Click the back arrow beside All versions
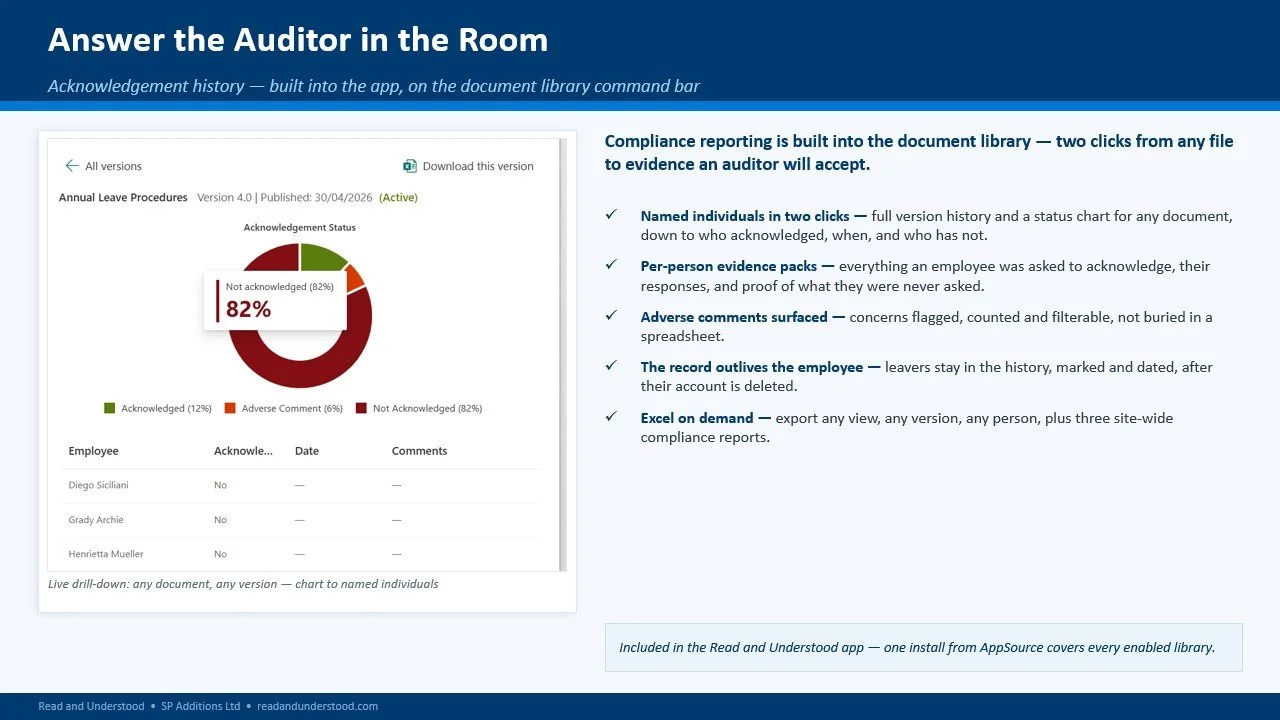 click(72, 166)
